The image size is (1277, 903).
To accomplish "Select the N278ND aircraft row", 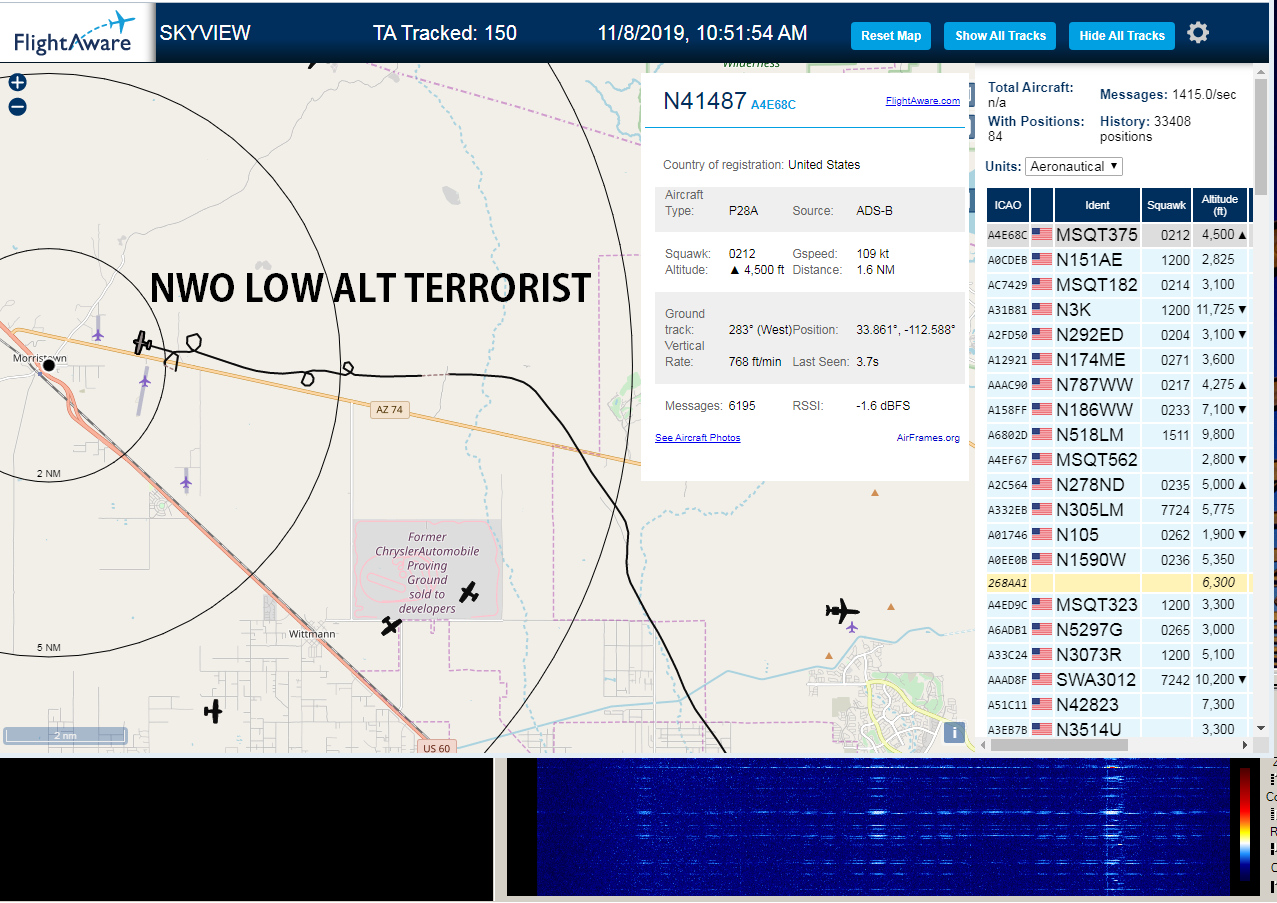I will click(x=1118, y=485).
